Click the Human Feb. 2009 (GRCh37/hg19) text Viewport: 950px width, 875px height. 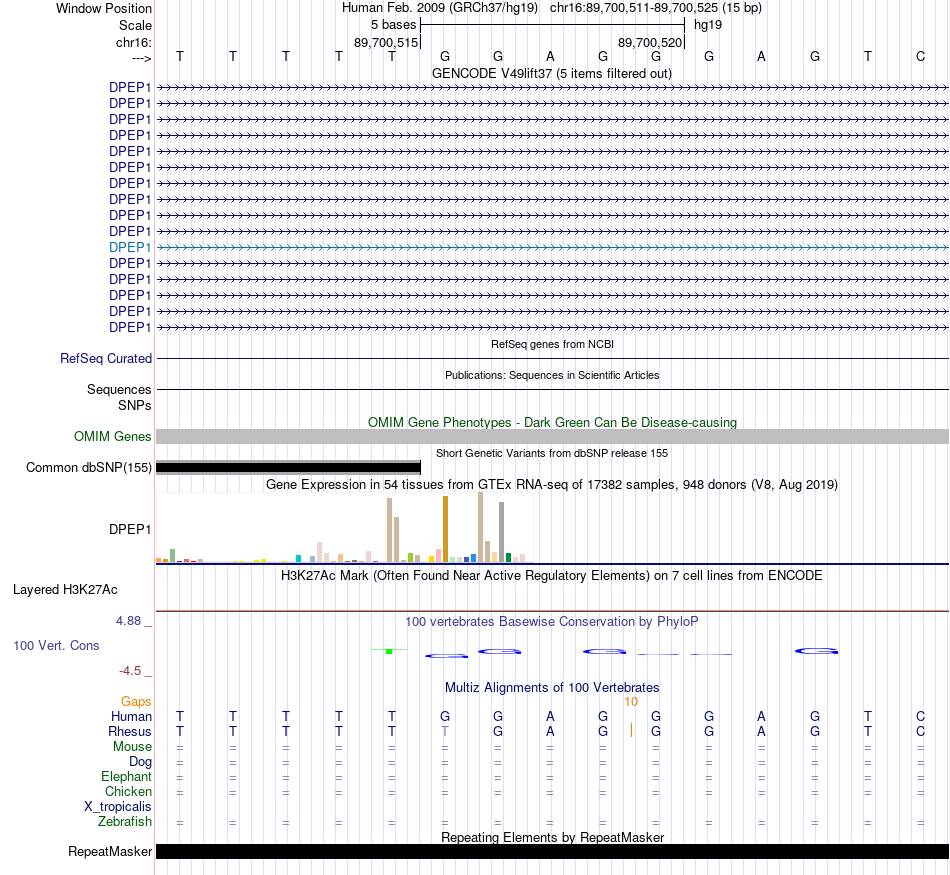[x=440, y=8]
